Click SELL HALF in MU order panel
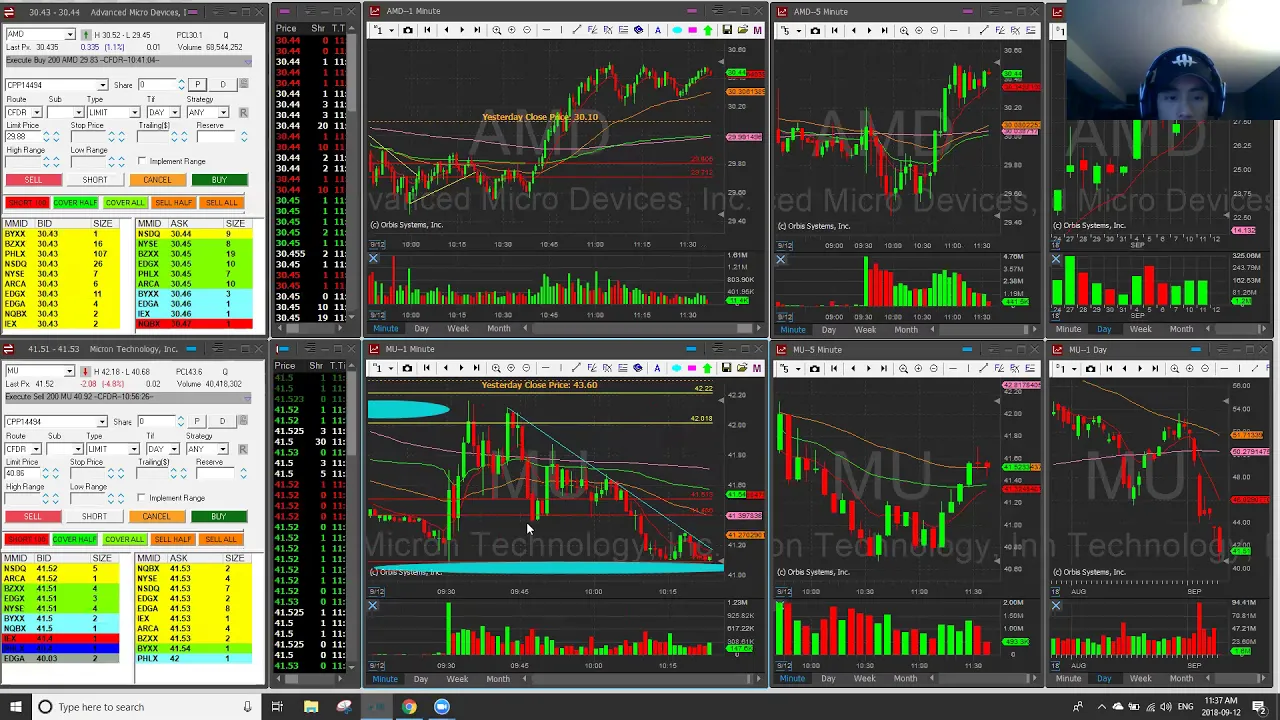Image resolution: width=1280 pixels, height=720 pixels. point(173,540)
